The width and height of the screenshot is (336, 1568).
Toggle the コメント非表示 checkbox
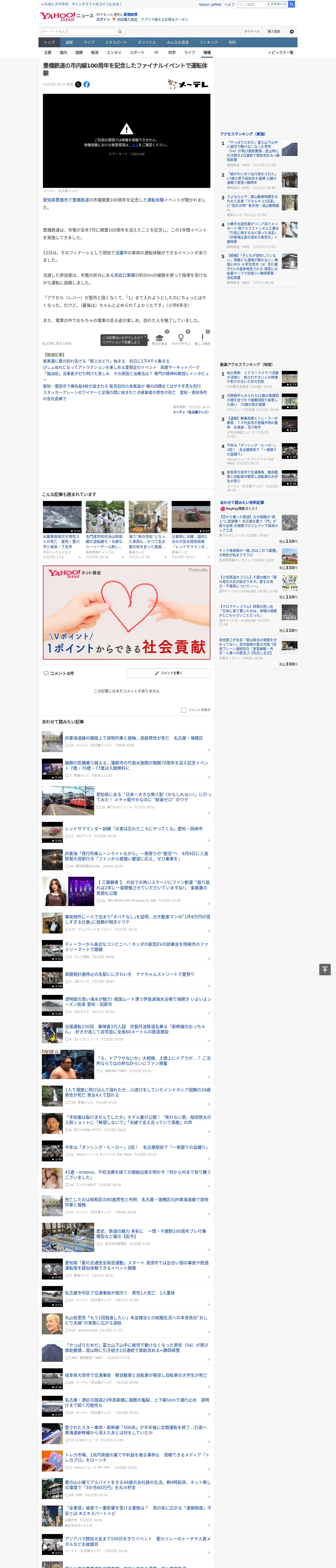click(x=183, y=710)
